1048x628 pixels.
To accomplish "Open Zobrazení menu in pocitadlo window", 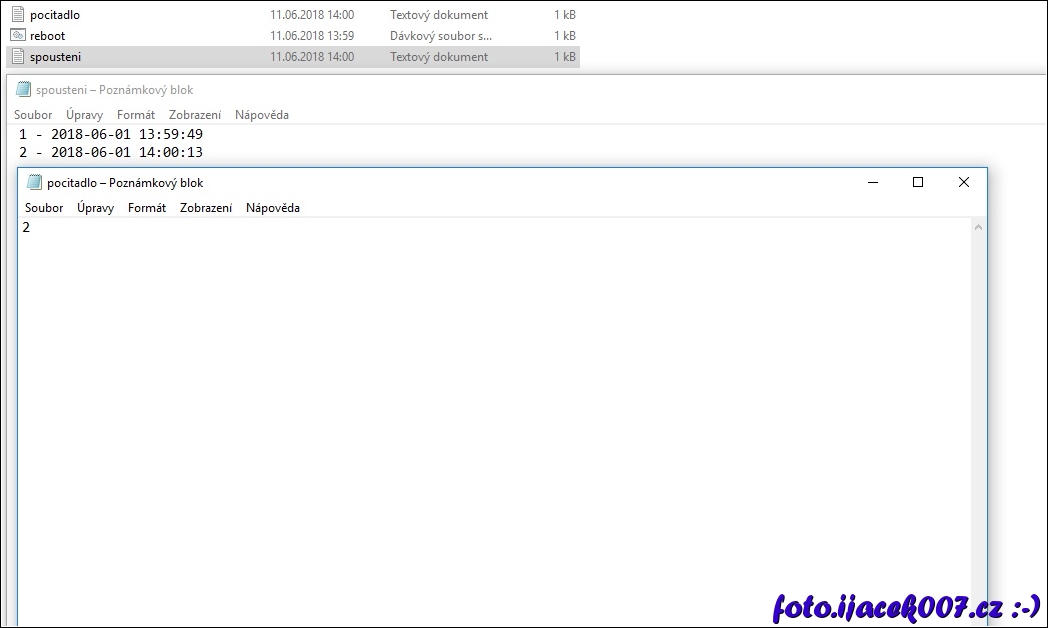I will [206, 208].
